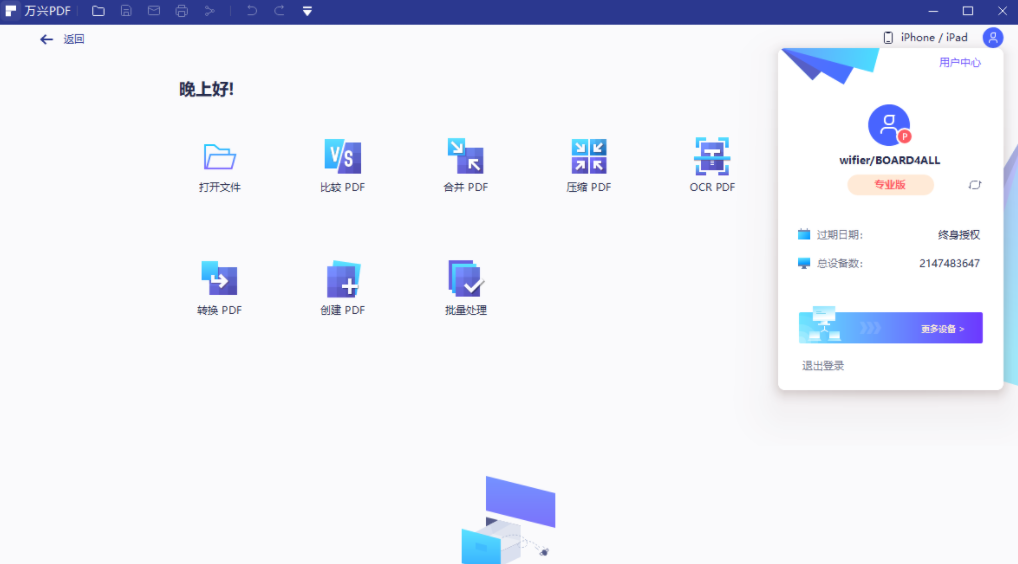Launch the 创建 PDF tool
Image resolution: width=1018 pixels, height=564 pixels.
(x=342, y=289)
